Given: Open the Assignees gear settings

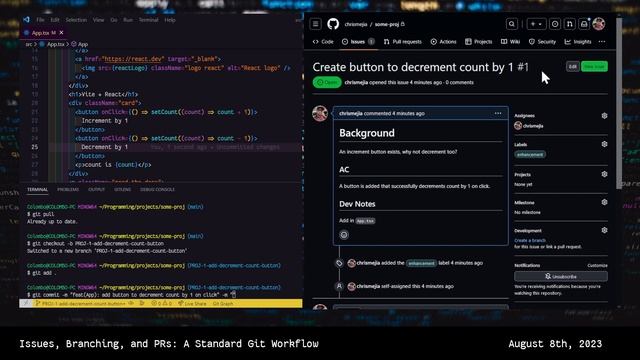Looking at the screenshot, I should (x=604, y=116).
